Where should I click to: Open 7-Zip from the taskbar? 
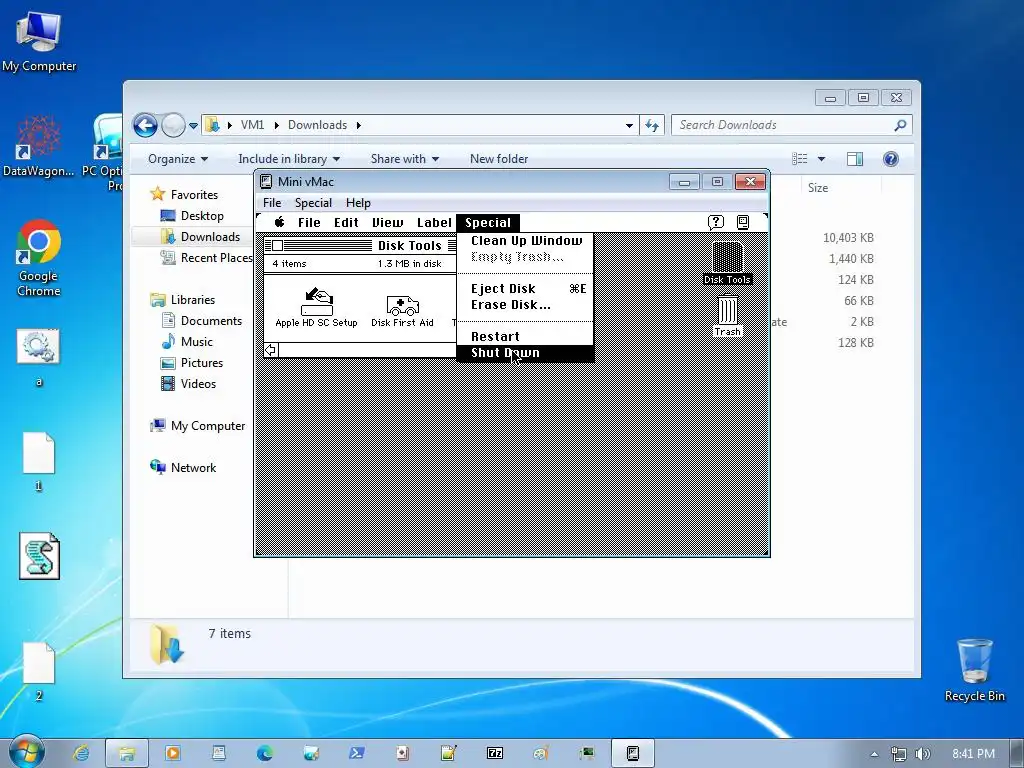[x=495, y=753]
